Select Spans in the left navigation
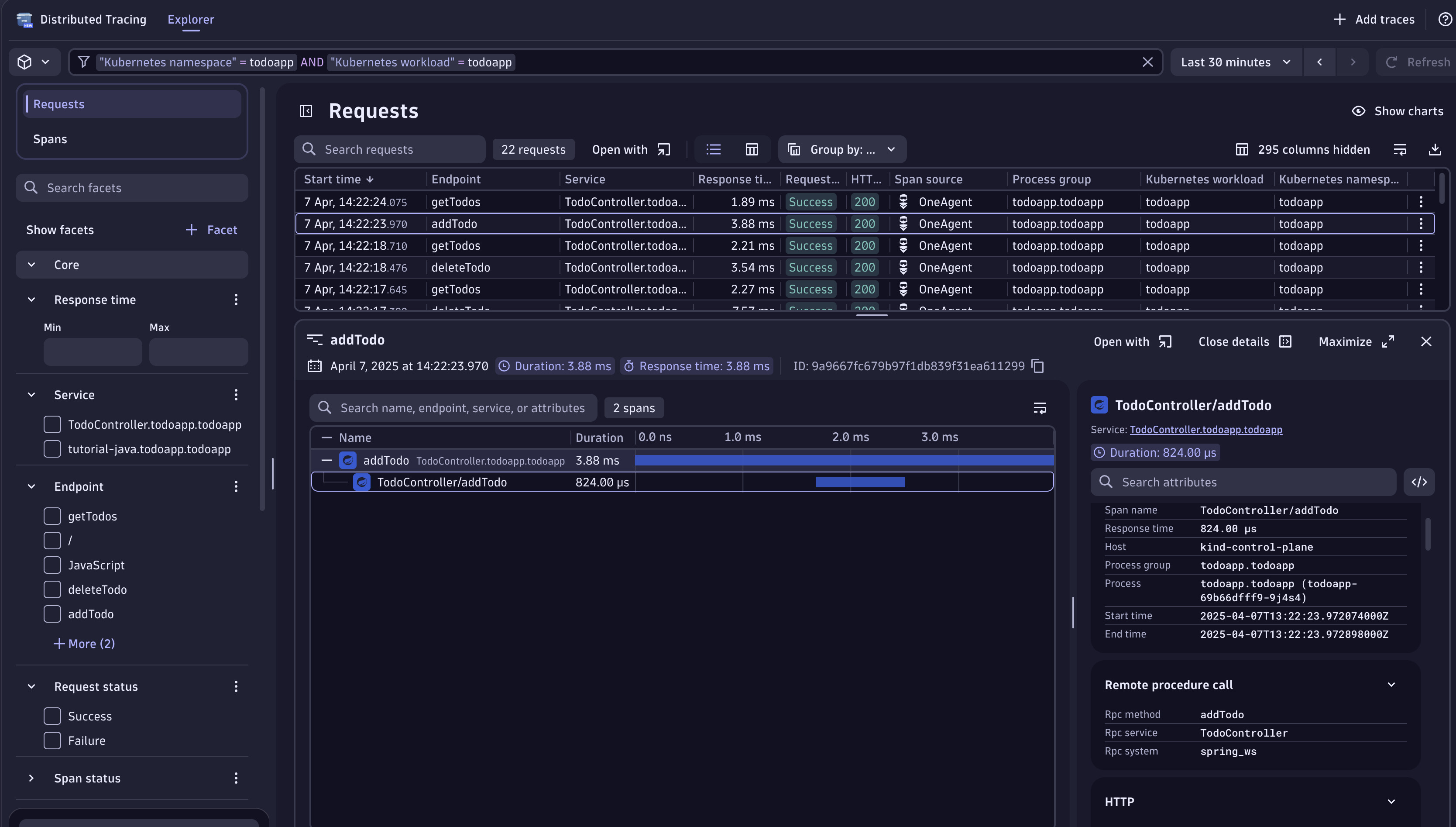This screenshot has width=1456, height=827. coord(50,139)
